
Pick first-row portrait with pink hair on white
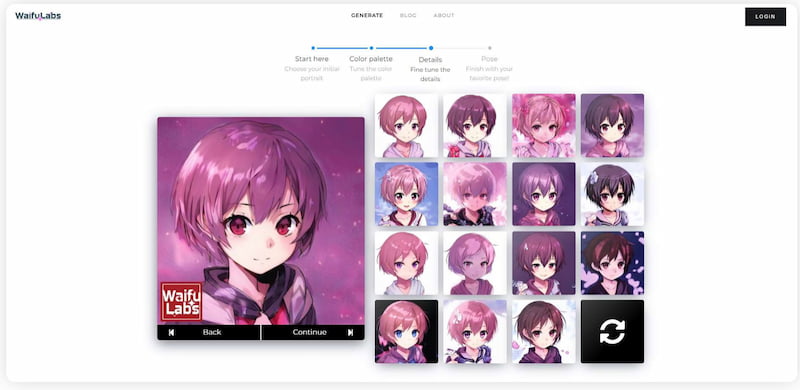click(406, 125)
